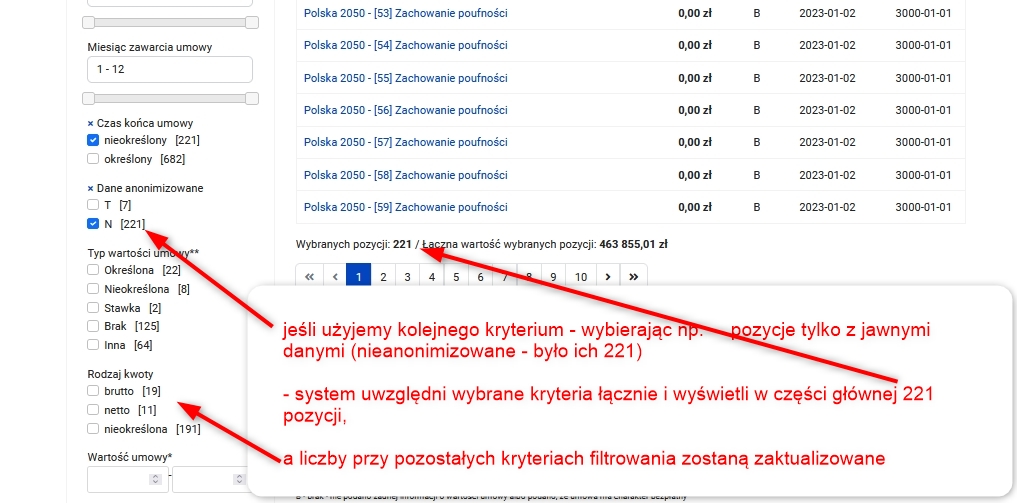Image resolution: width=1017 pixels, height=503 pixels.
Task: Uncheck the 'nieokreślony' end time checkbox
Action: click(93, 140)
